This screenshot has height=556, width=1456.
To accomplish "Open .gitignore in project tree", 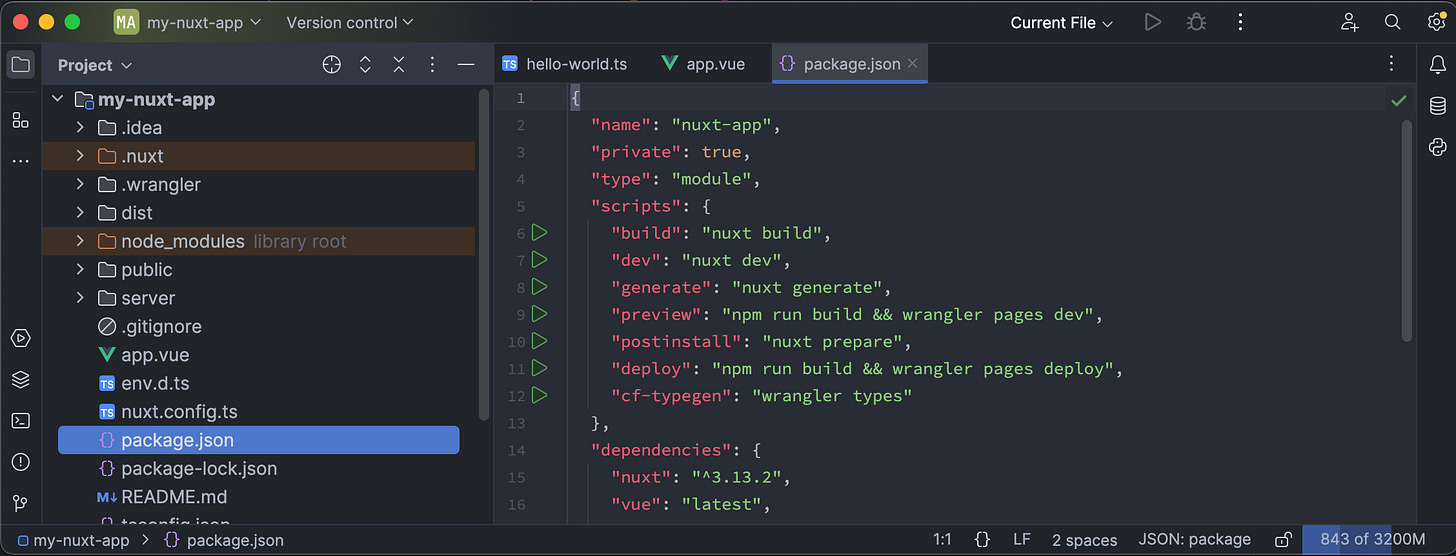I will [161, 327].
